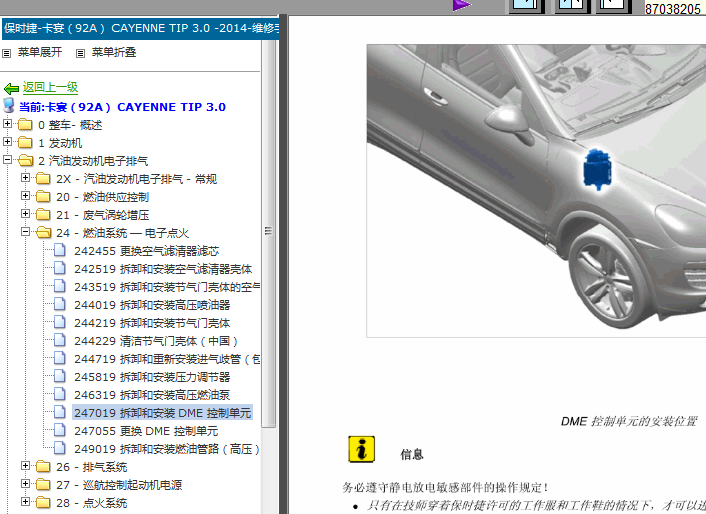Select 当前:卡宴（92A）CAYENNE TIP 3.0 heading
The height and width of the screenshot is (514, 706).
pos(122,107)
